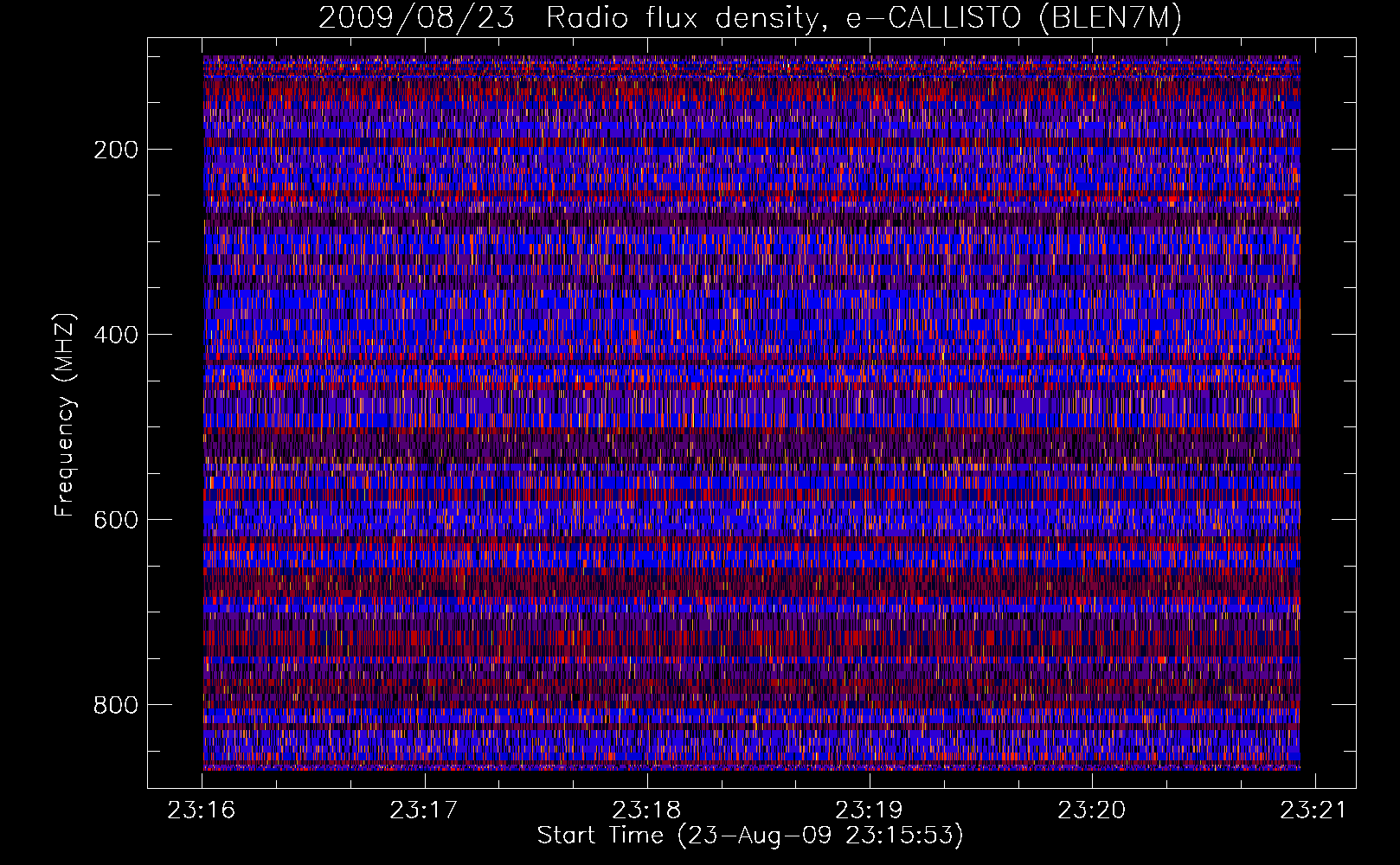Click the 'Frequency (MHZ)' axis label
The height and width of the screenshot is (865, 1400).
pyautogui.click(x=65, y=414)
